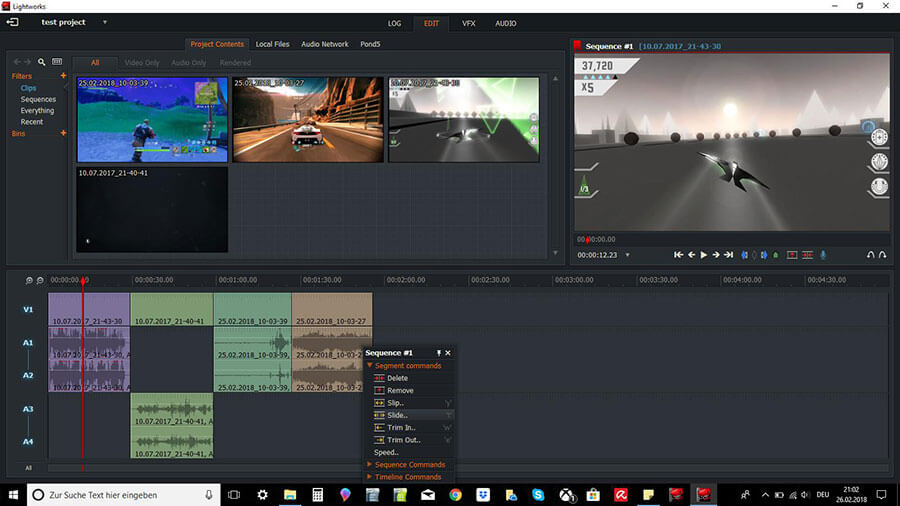Viewport: 900px width, 506px height.
Task: Click the microphone voice-over icon
Action: pos(823,255)
